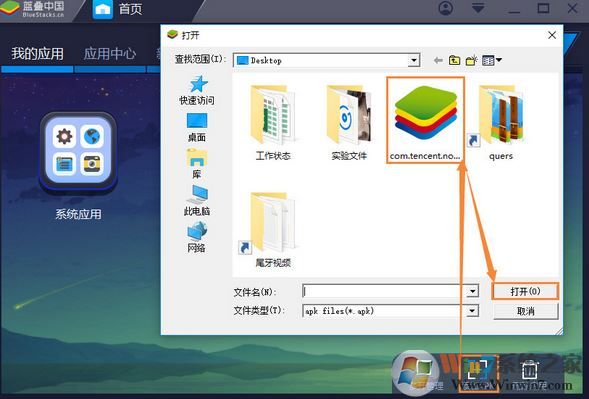589x399 pixels.
Task: Click the 取消 button
Action: point(525,311)
